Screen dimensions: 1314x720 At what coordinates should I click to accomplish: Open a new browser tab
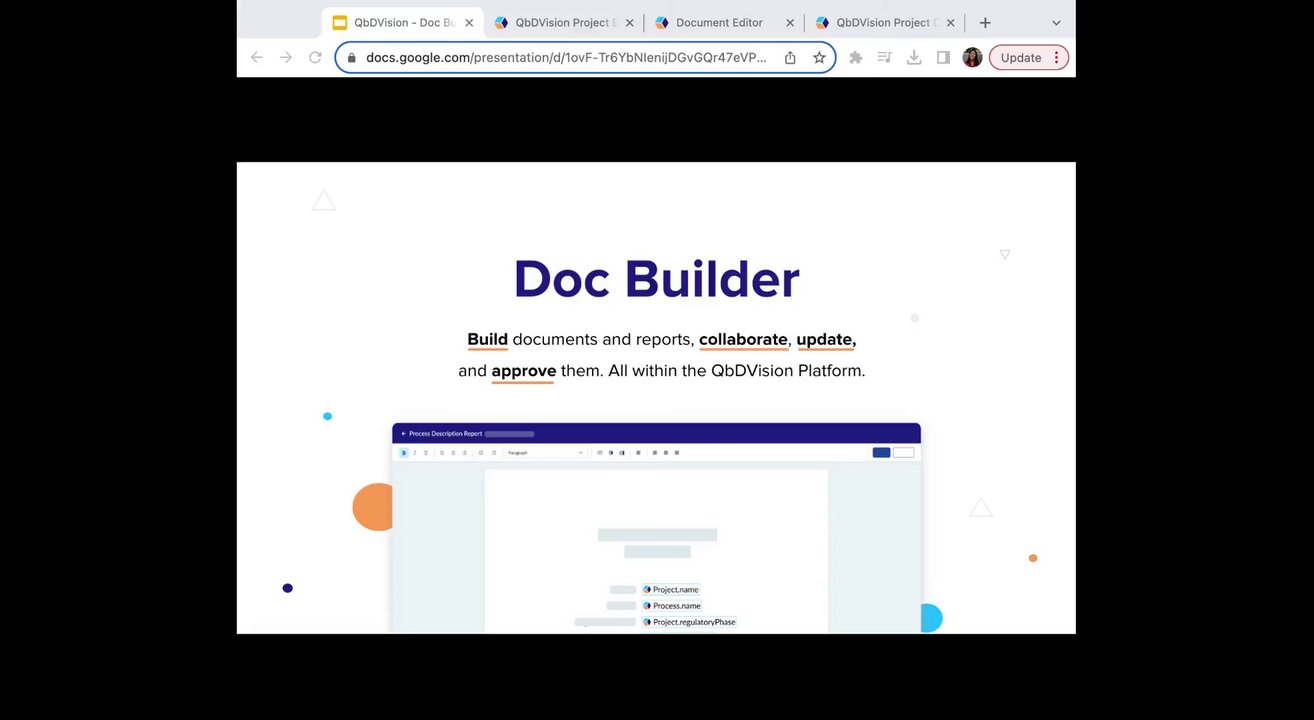[985, 22]
